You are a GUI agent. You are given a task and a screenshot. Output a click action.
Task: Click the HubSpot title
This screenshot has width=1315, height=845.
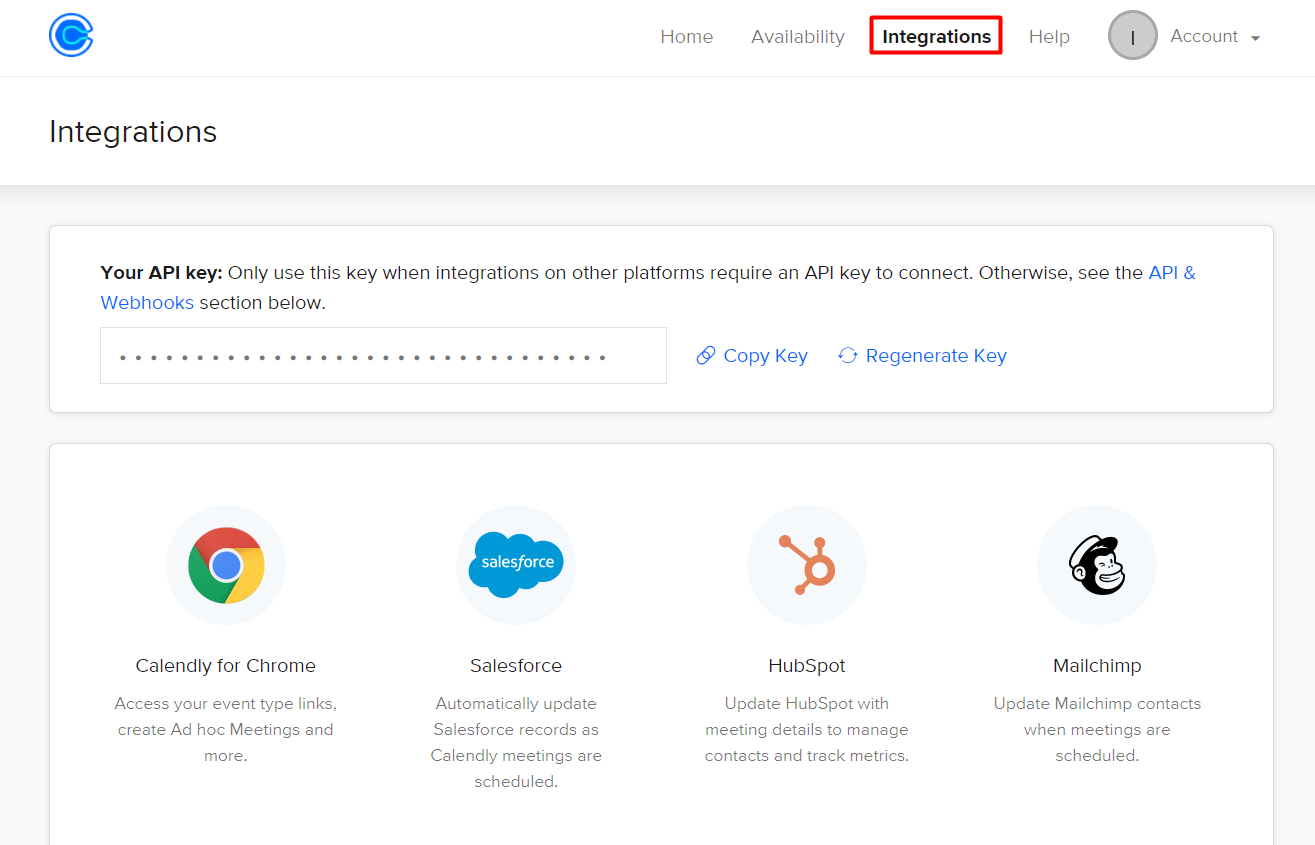[x=807, y=666]
